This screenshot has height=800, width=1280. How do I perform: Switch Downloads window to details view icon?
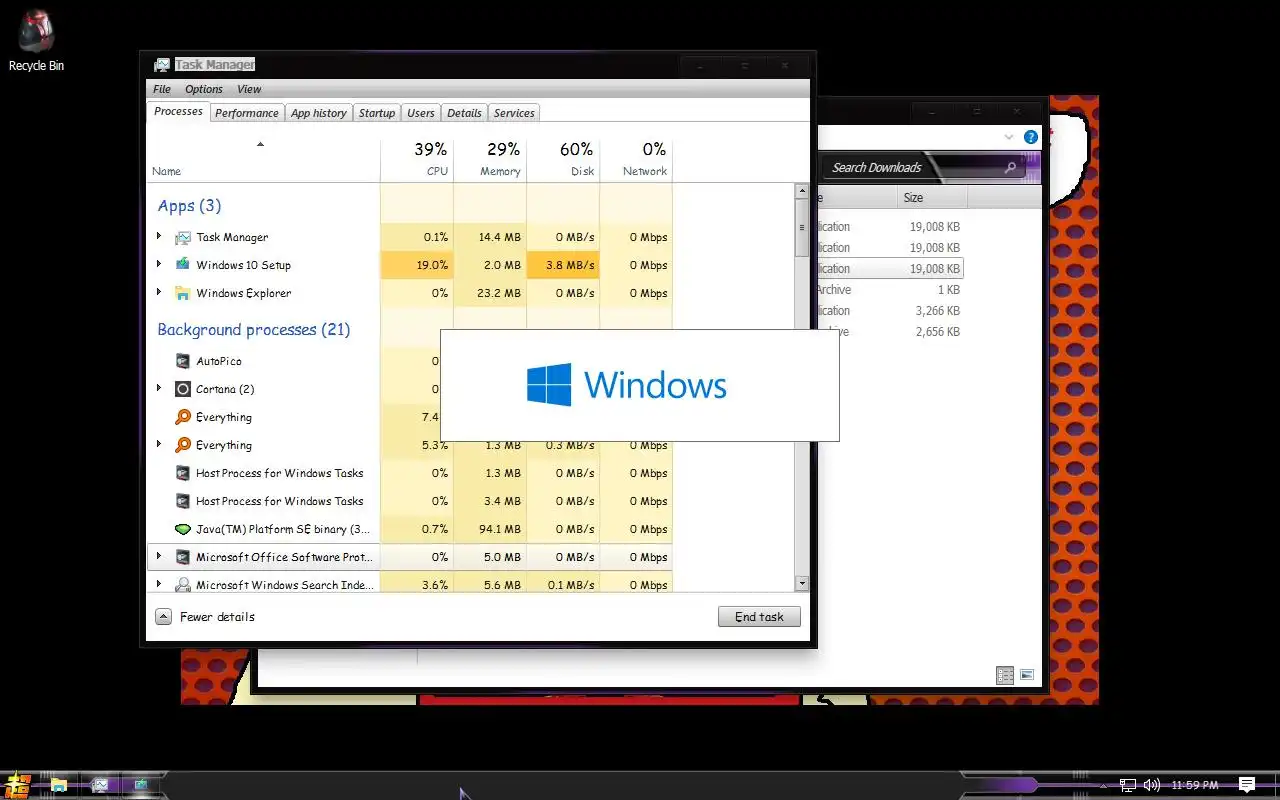click(1005, 676)
